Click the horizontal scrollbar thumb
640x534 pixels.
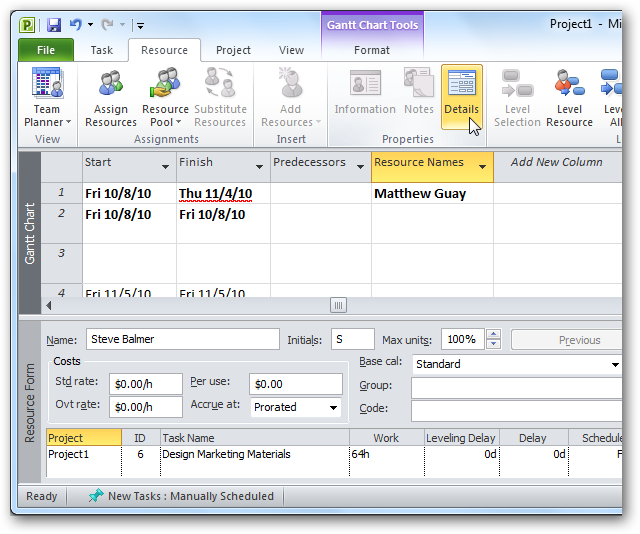point(338,305)
